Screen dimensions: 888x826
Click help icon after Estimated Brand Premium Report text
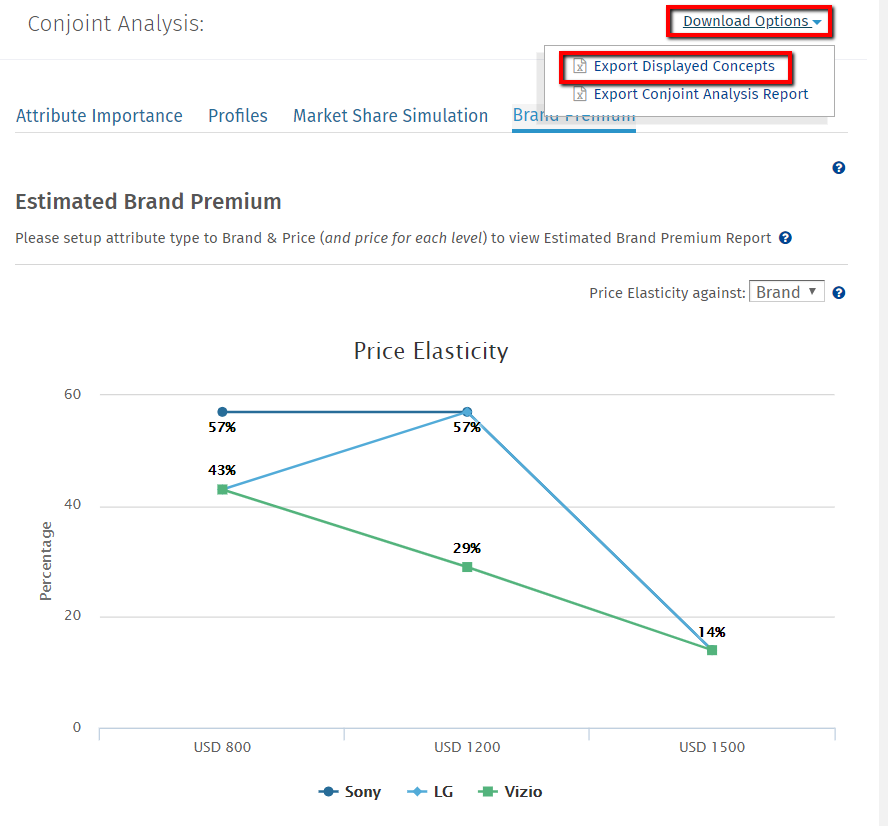pos(786,238)
